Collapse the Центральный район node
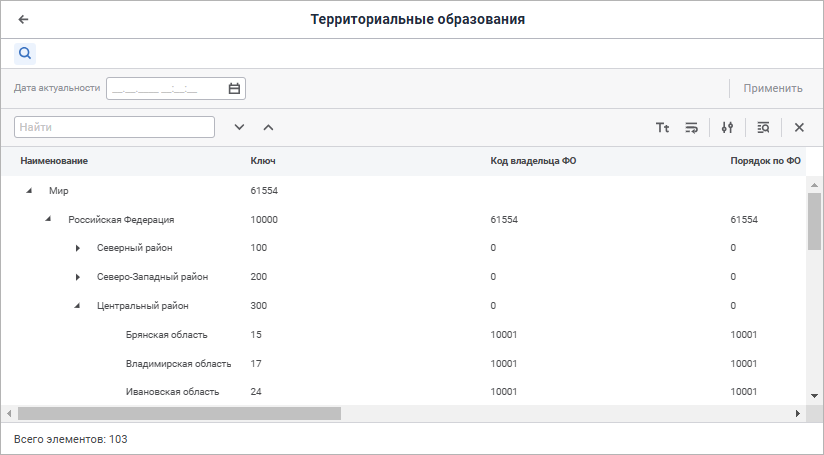 (77, 306)
